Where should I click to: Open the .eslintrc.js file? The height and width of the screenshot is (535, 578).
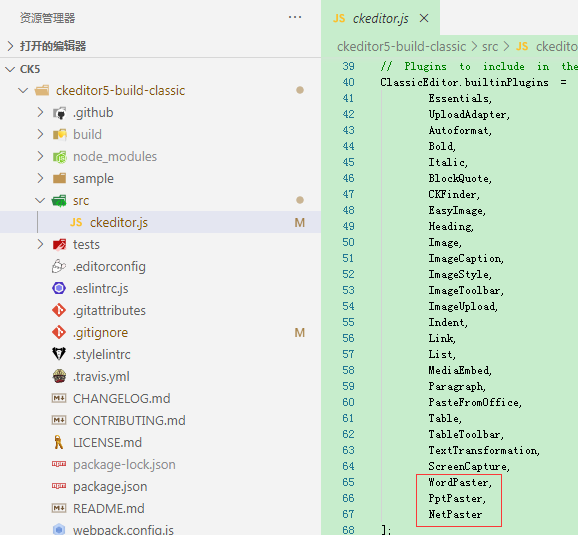tap(100, 289)
